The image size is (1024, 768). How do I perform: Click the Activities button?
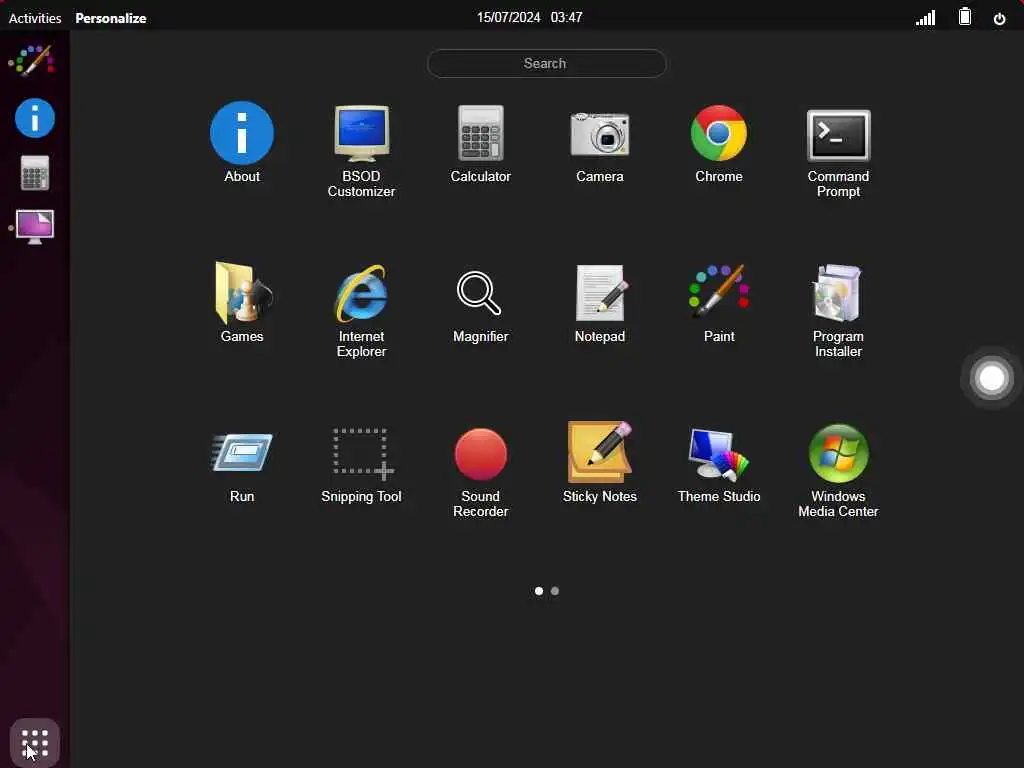point(35,18)
